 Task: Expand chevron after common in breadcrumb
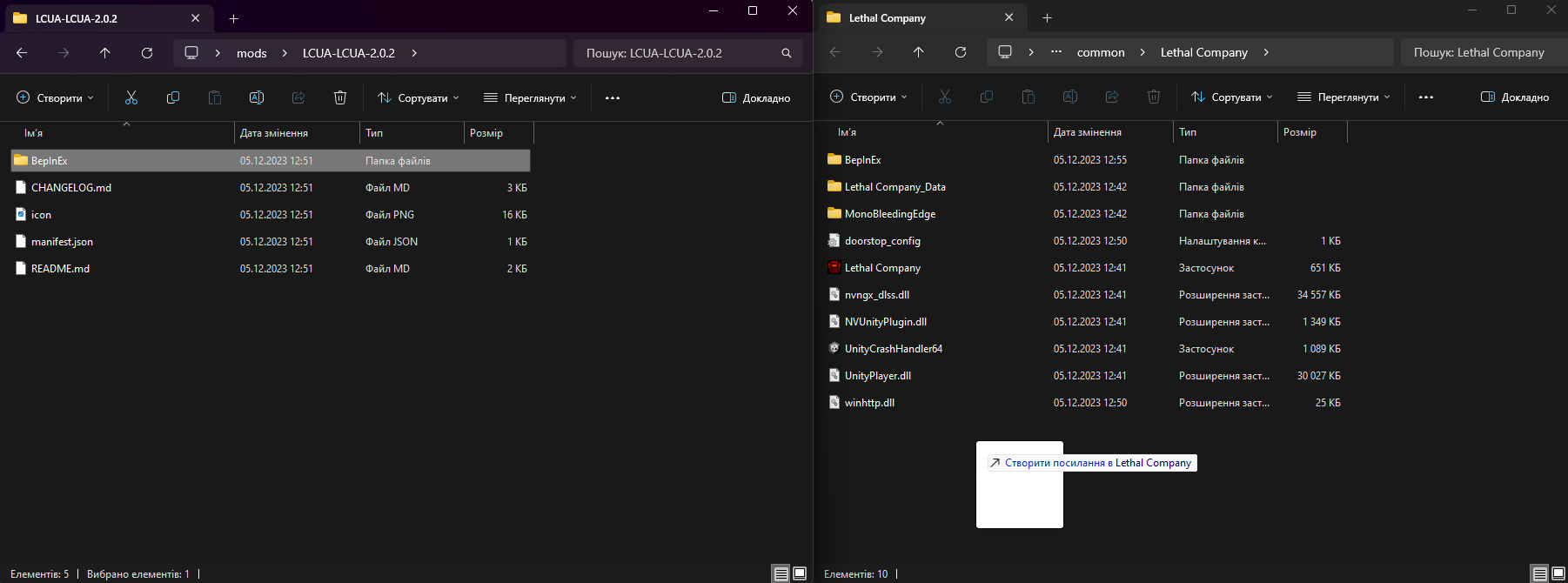tap(1142, 52)
